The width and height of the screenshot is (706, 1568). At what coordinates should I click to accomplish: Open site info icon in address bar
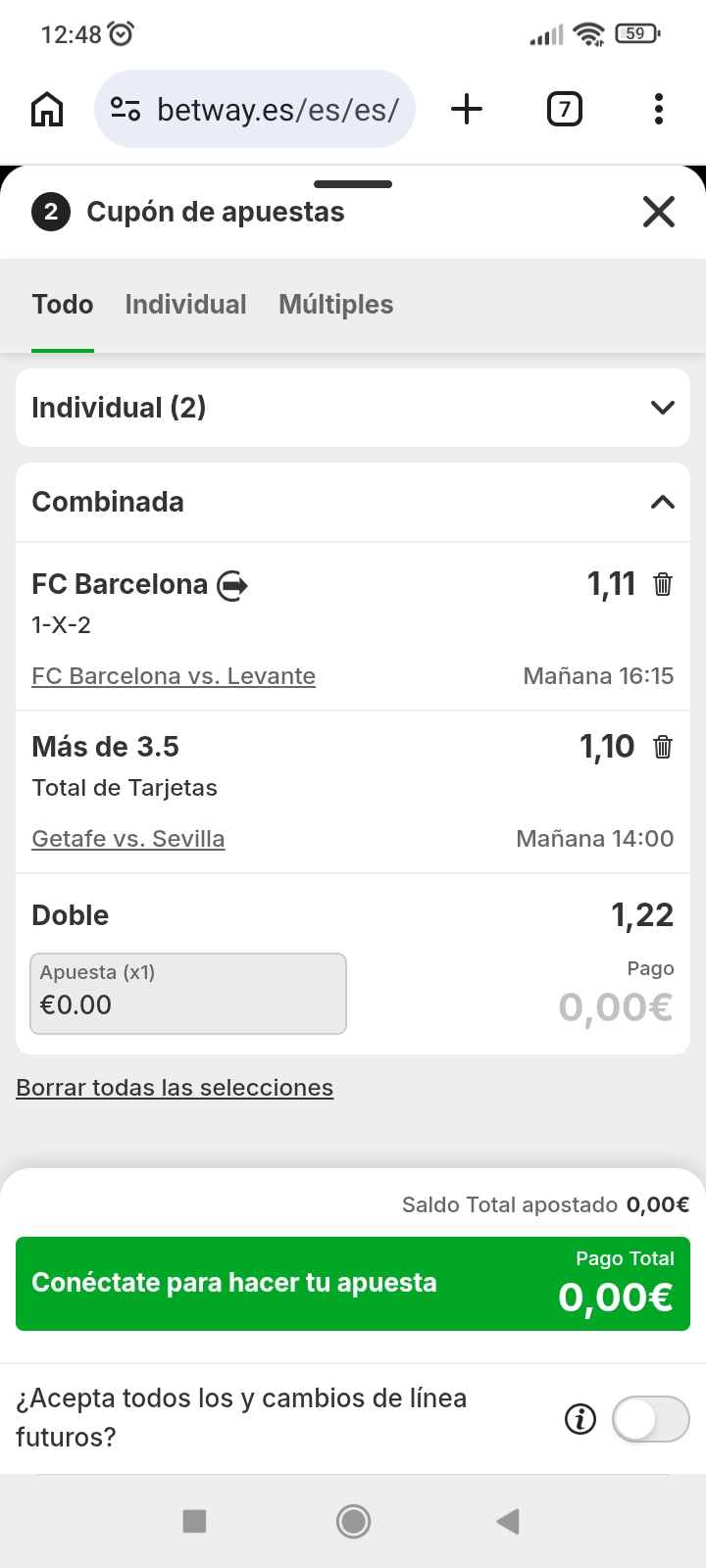tap(126, 109)
